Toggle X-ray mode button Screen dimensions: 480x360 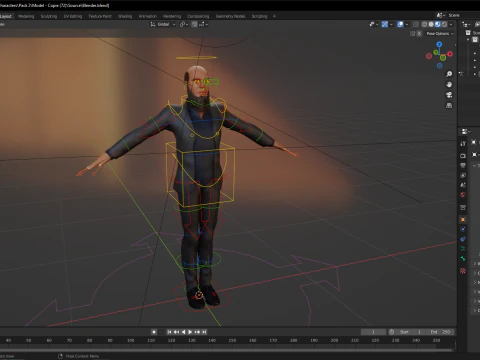[x=416, y=24]
